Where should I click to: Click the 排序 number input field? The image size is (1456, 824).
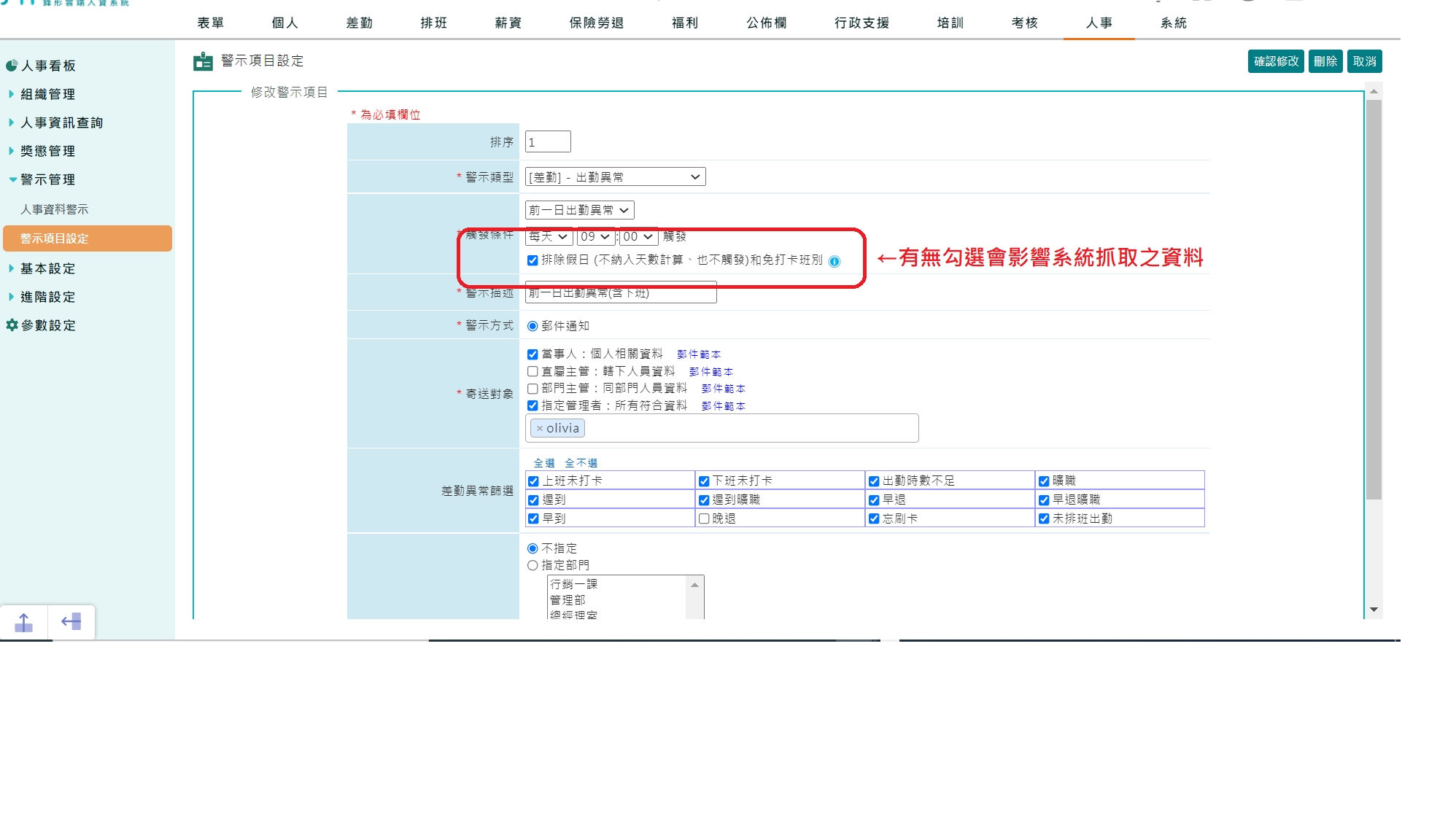pos(548,141)
